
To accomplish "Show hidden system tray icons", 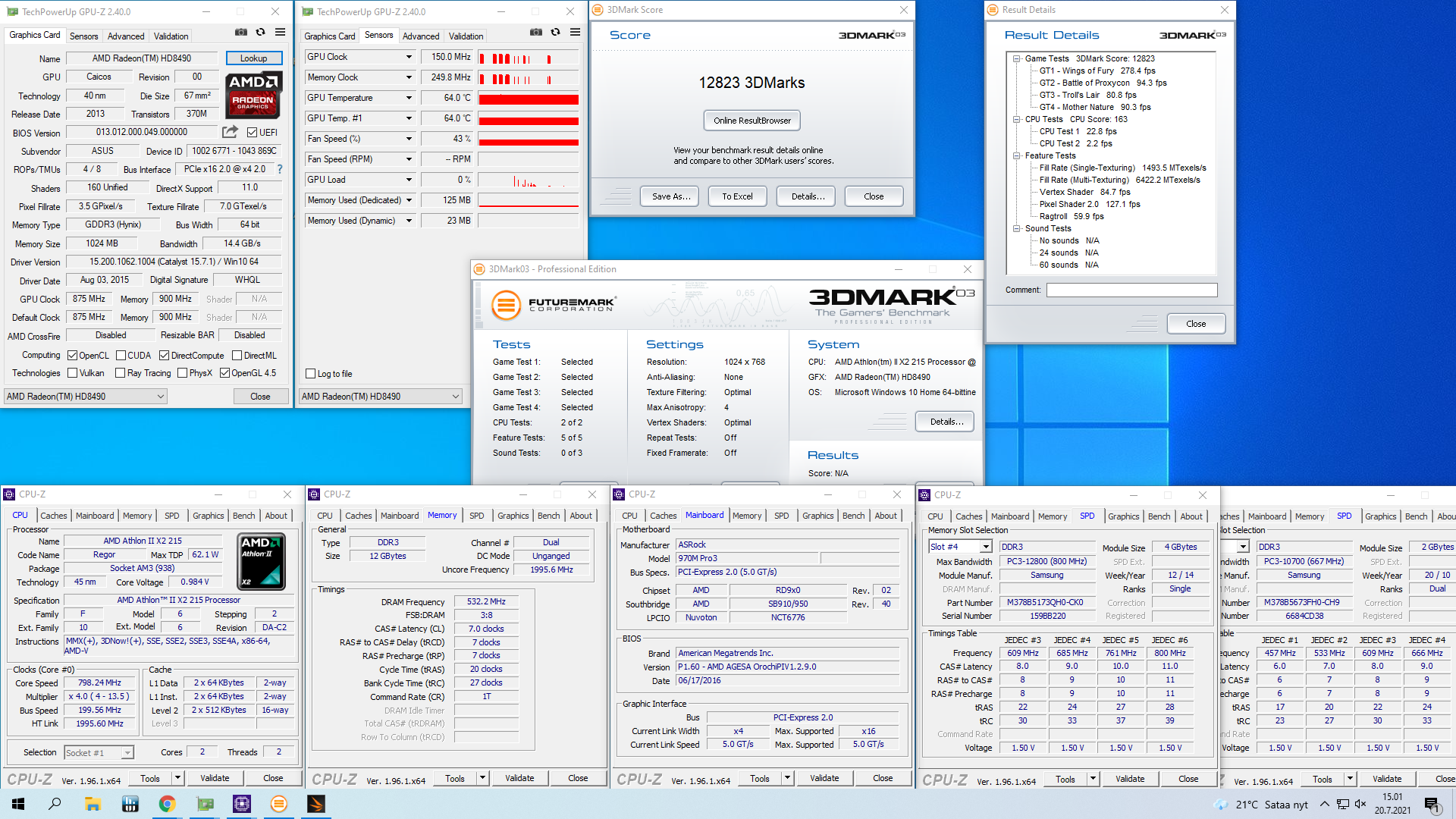I will click(x=1324, y=805).
